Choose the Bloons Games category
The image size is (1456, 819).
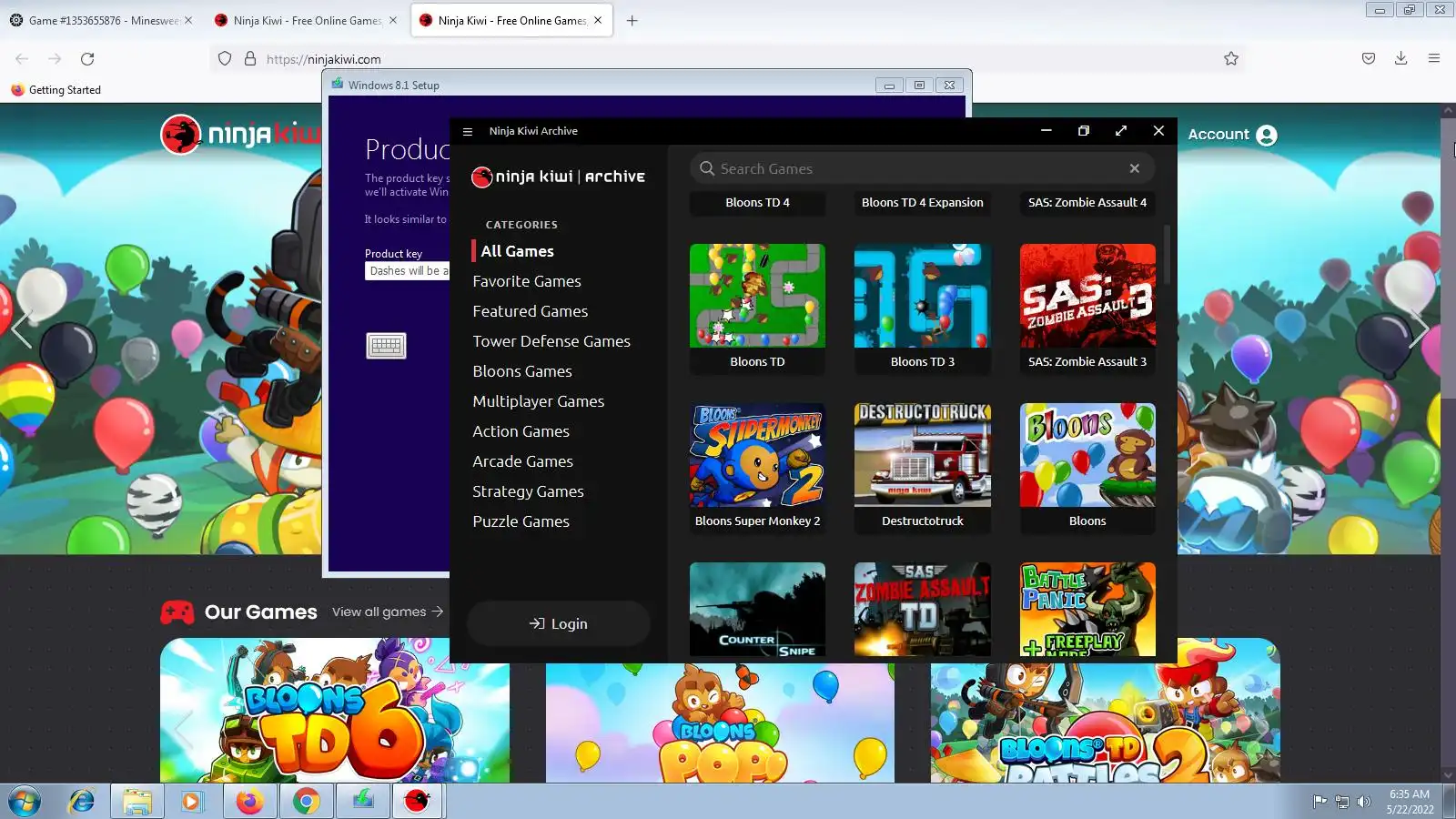(522, 371)
